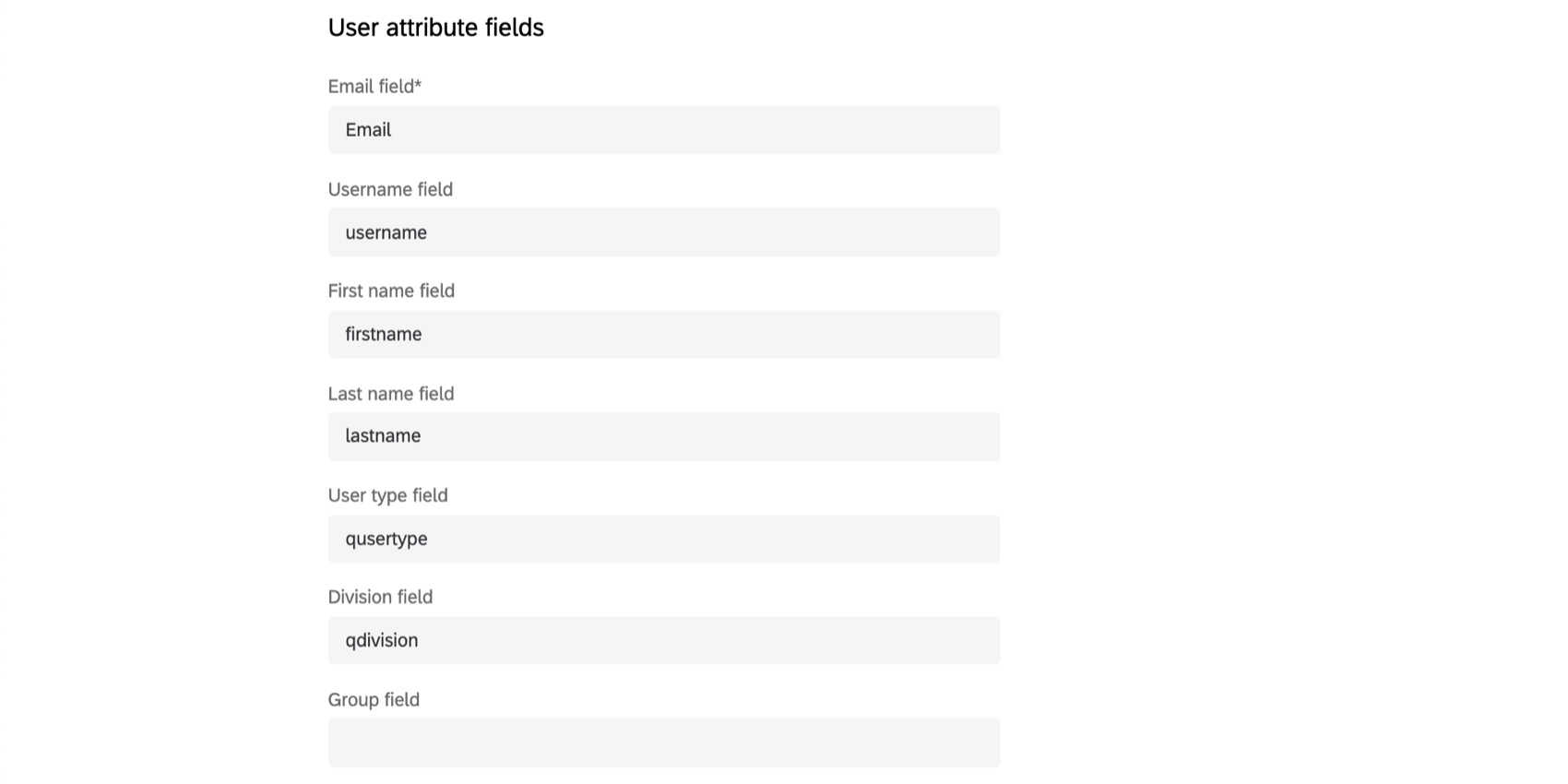This screenshot has height=784, width=1568.
Task: Click the 'User type field' label
Action: [x=387, y=495]
